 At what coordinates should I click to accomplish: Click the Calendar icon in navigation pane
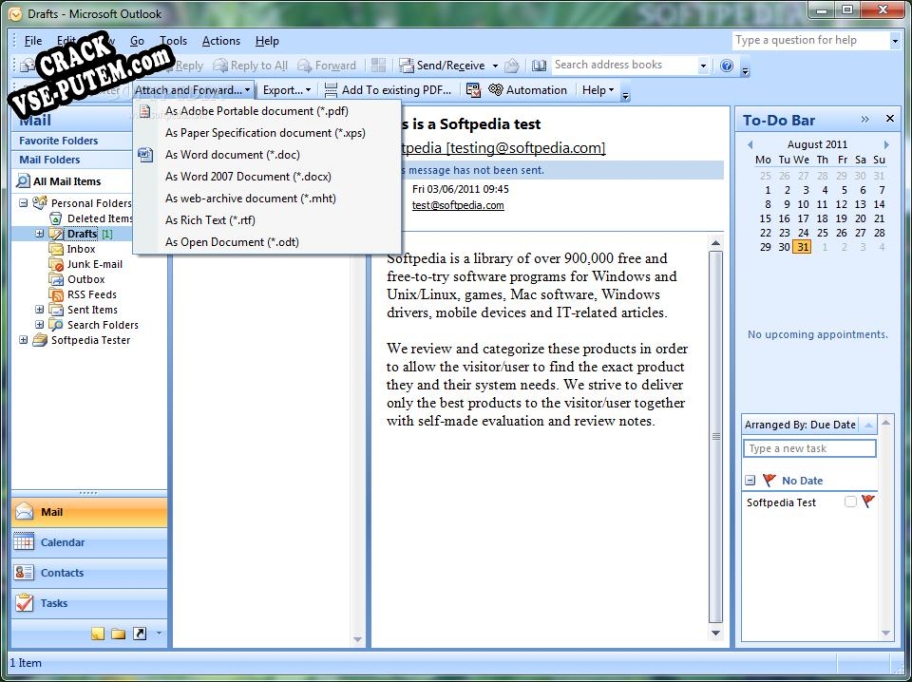(24, 542)
